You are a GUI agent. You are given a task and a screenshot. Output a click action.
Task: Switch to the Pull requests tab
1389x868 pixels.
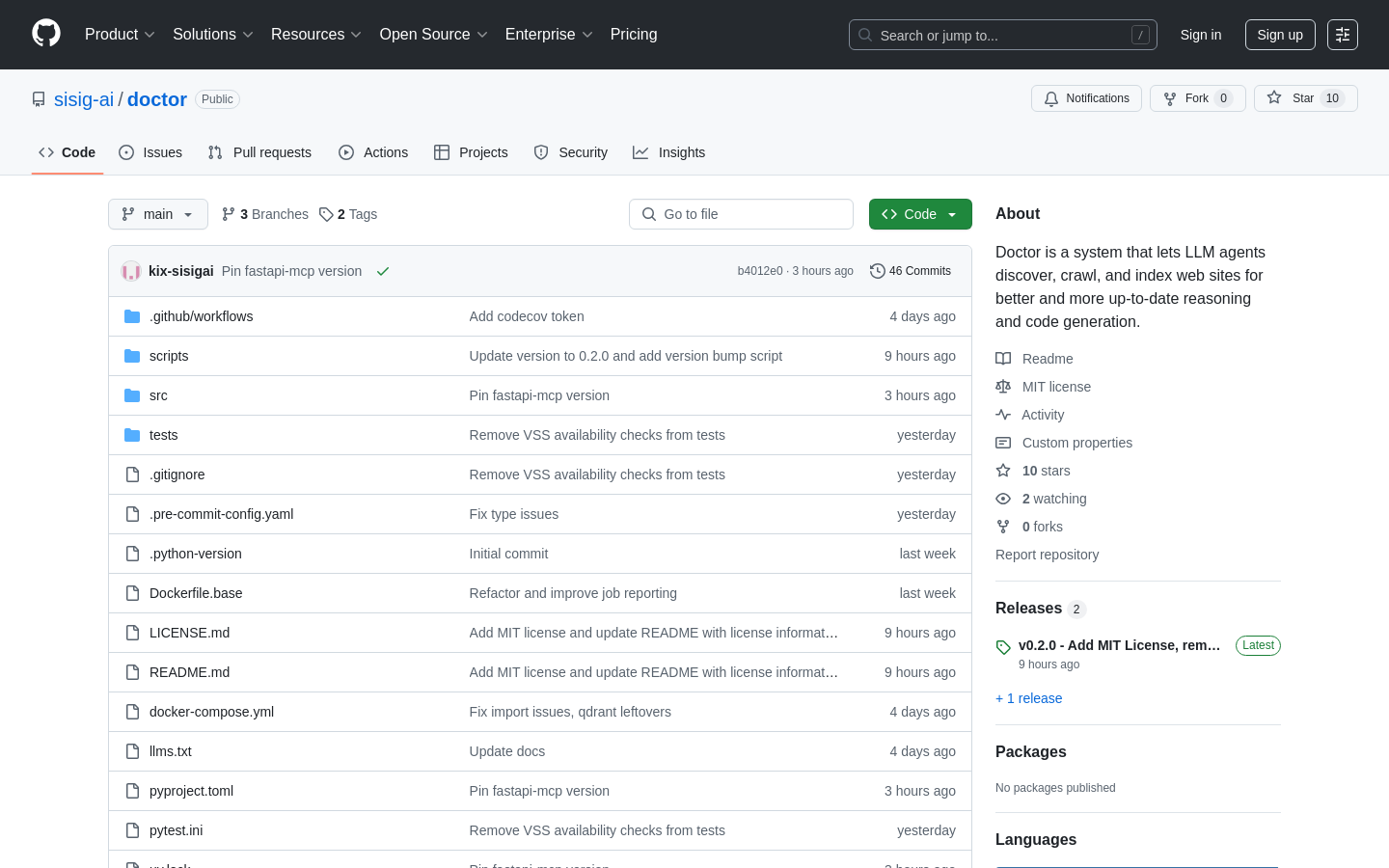259,152
